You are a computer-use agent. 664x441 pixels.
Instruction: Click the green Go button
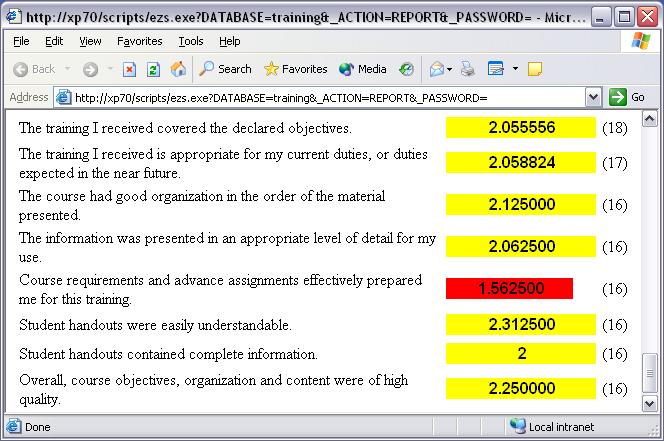coord(628,97)
